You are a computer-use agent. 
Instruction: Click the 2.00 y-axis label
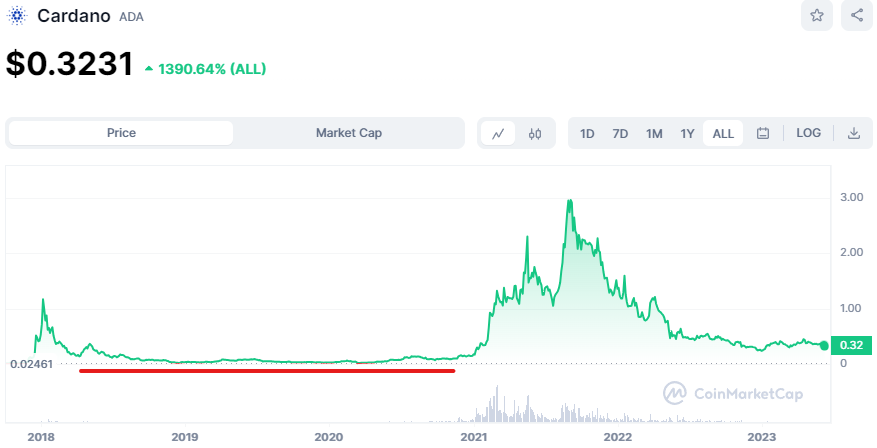[851, 252]
